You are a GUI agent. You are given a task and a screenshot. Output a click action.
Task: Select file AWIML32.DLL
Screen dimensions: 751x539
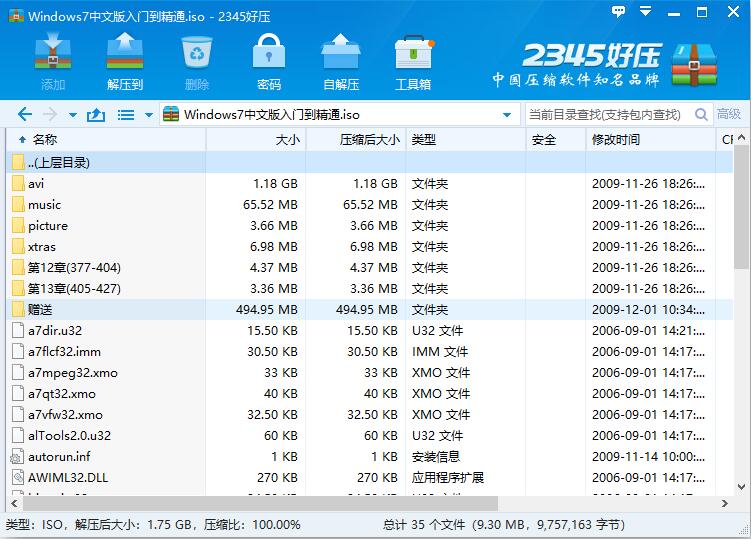pos(370,478)
